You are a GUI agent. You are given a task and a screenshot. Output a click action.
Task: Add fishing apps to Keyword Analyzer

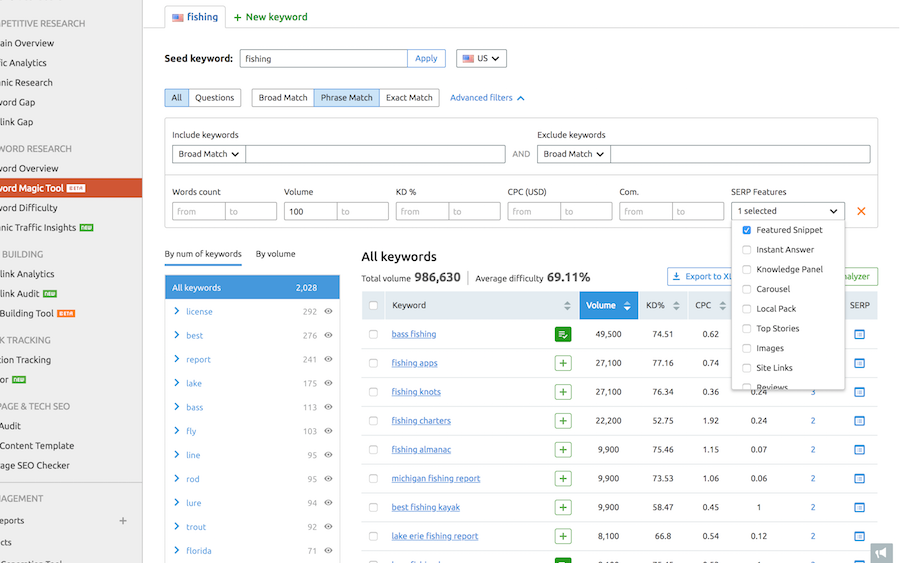click(x=563, y=363)
